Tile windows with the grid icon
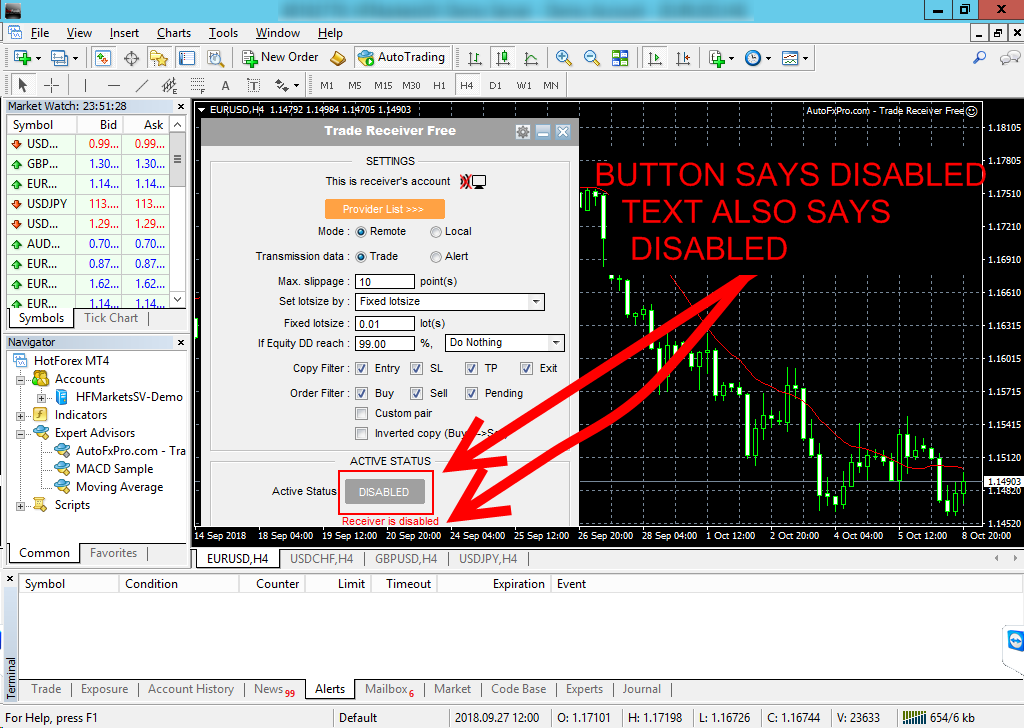This screenshot has height=728, width=1024. [x=620, y=58]
